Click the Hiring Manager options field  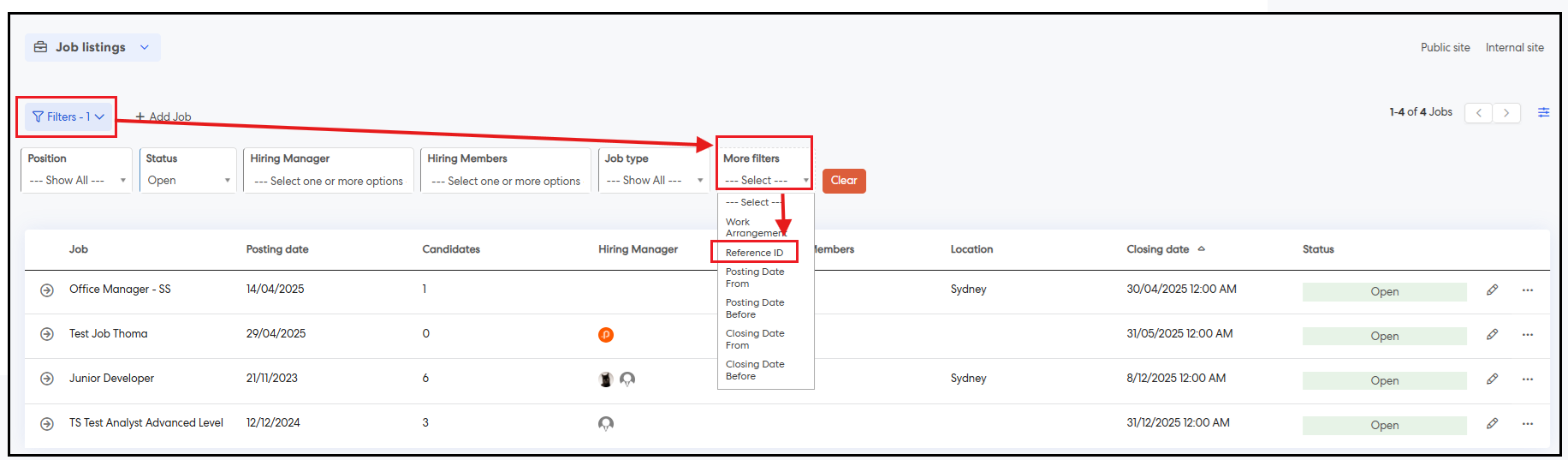point(329,181)
